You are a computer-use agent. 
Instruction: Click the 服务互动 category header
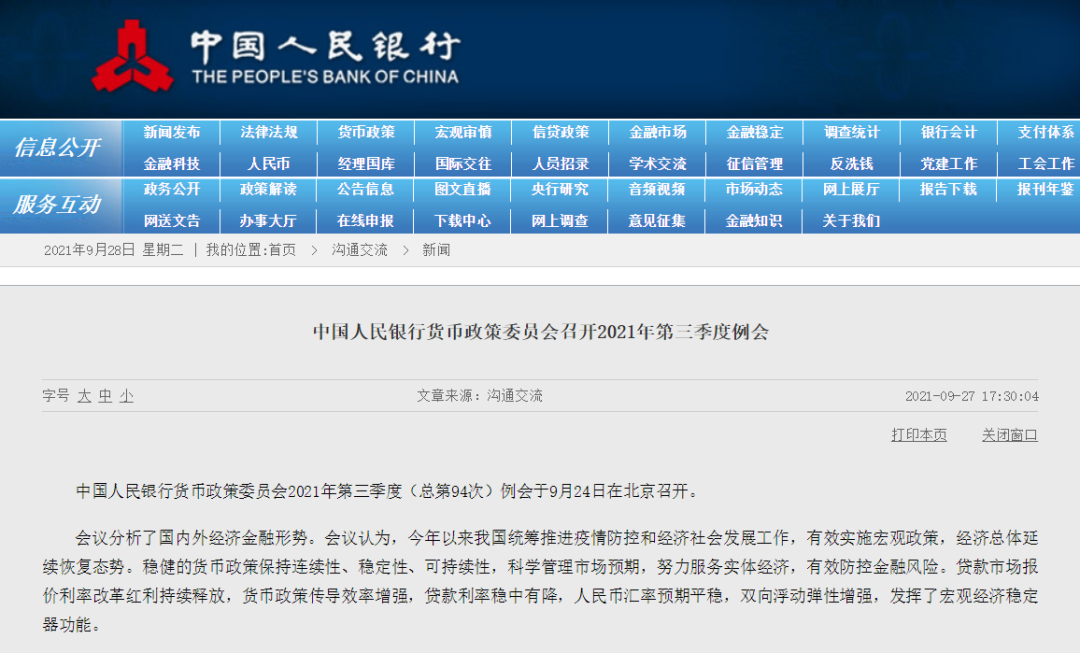click(57, 204)
